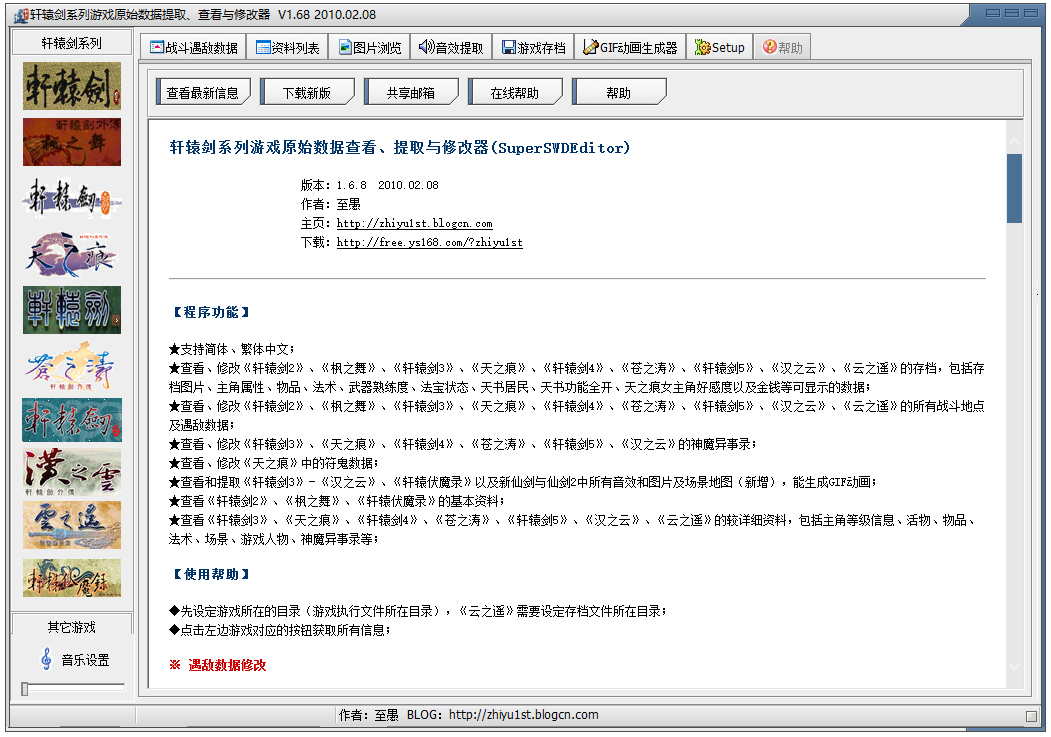This screenshot has height=737, width=1051.
Task: Open GIF动画生成器 tab
Action: pyautogui.click(x=630, y=48)
